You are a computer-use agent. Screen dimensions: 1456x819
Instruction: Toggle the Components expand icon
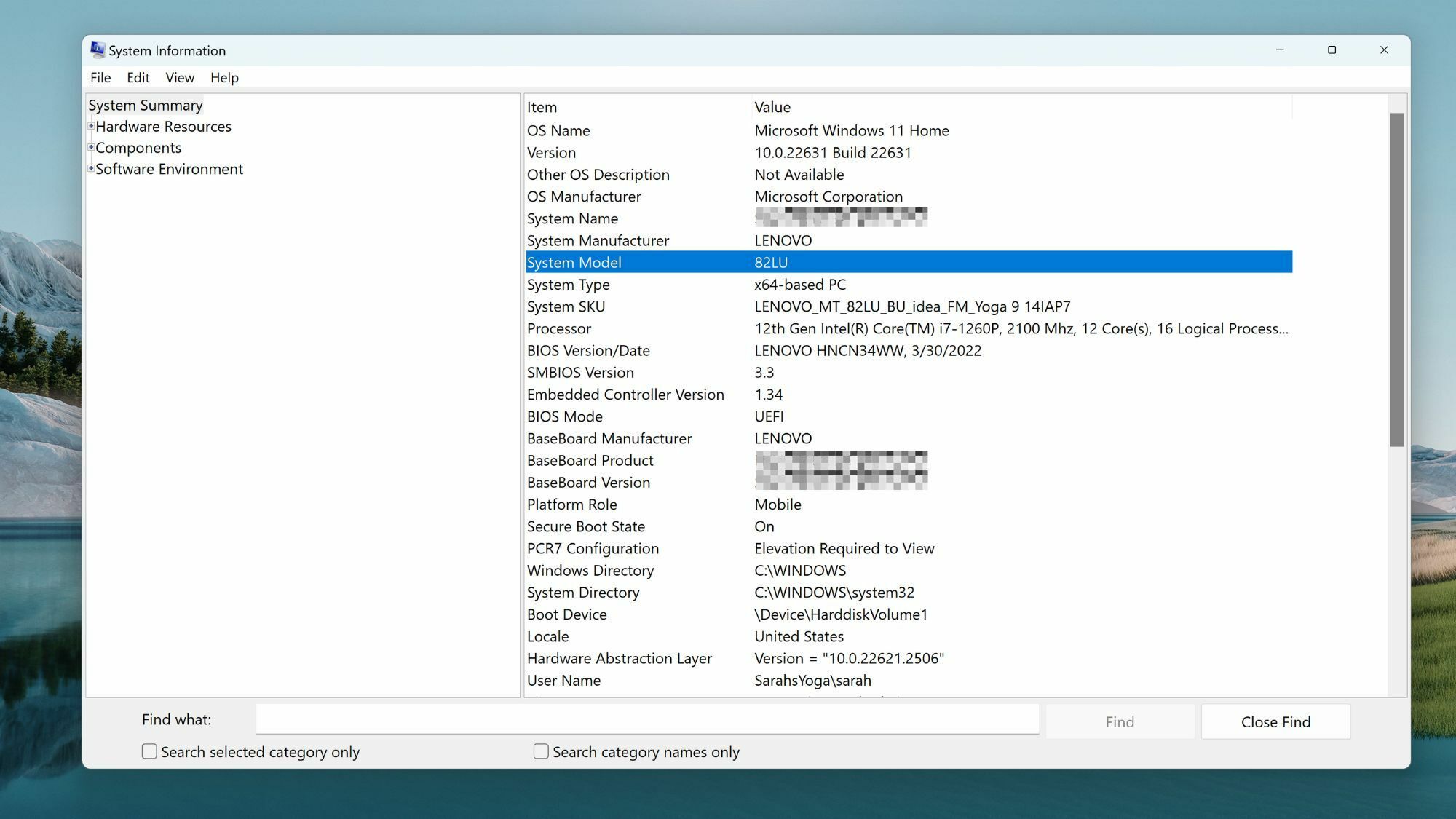[91, 147]
